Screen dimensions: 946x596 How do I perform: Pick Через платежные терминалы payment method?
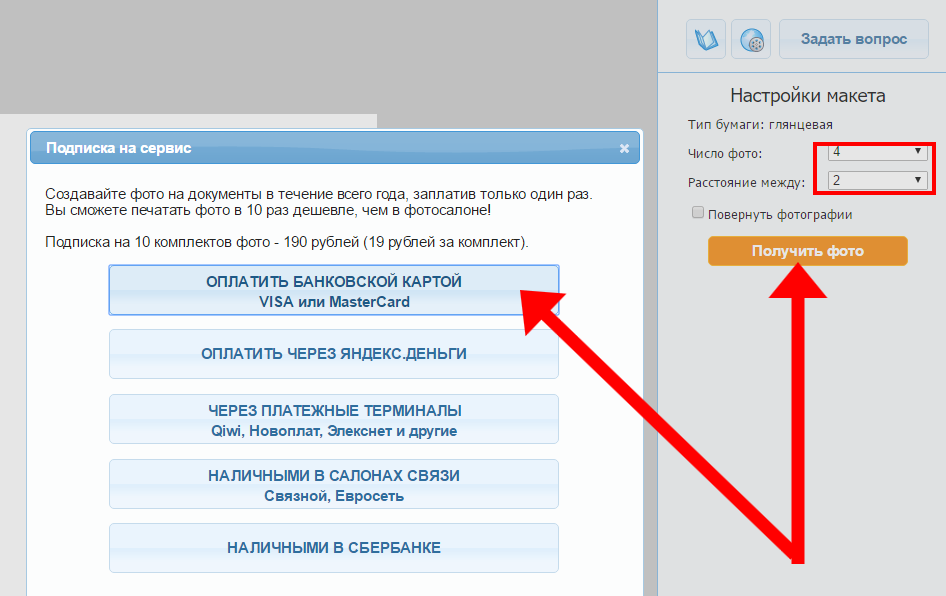(333, 419)
